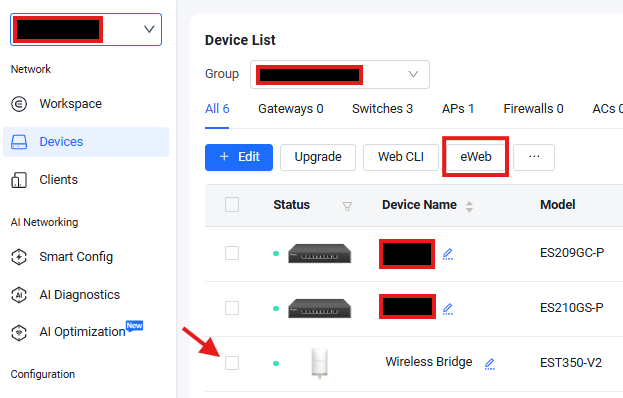Click the online status dot for ES209GC-P
The width and height of the screenshot is (623, 398).
click(x=276, y=253)
